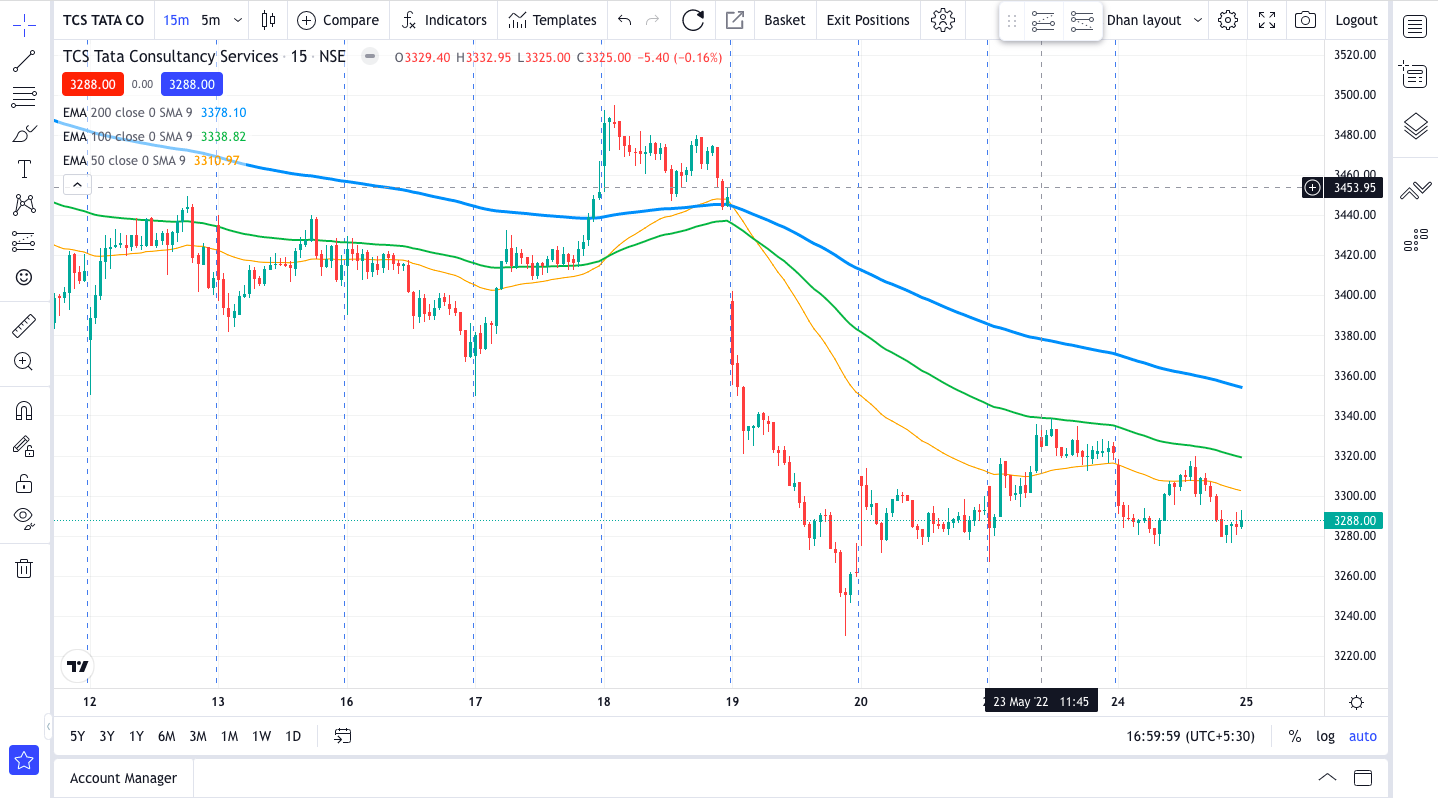The height and width of the screenshot is (798, 1438).
Task: Refresh the chart with reload icon
Action: [x=692, y=20]
